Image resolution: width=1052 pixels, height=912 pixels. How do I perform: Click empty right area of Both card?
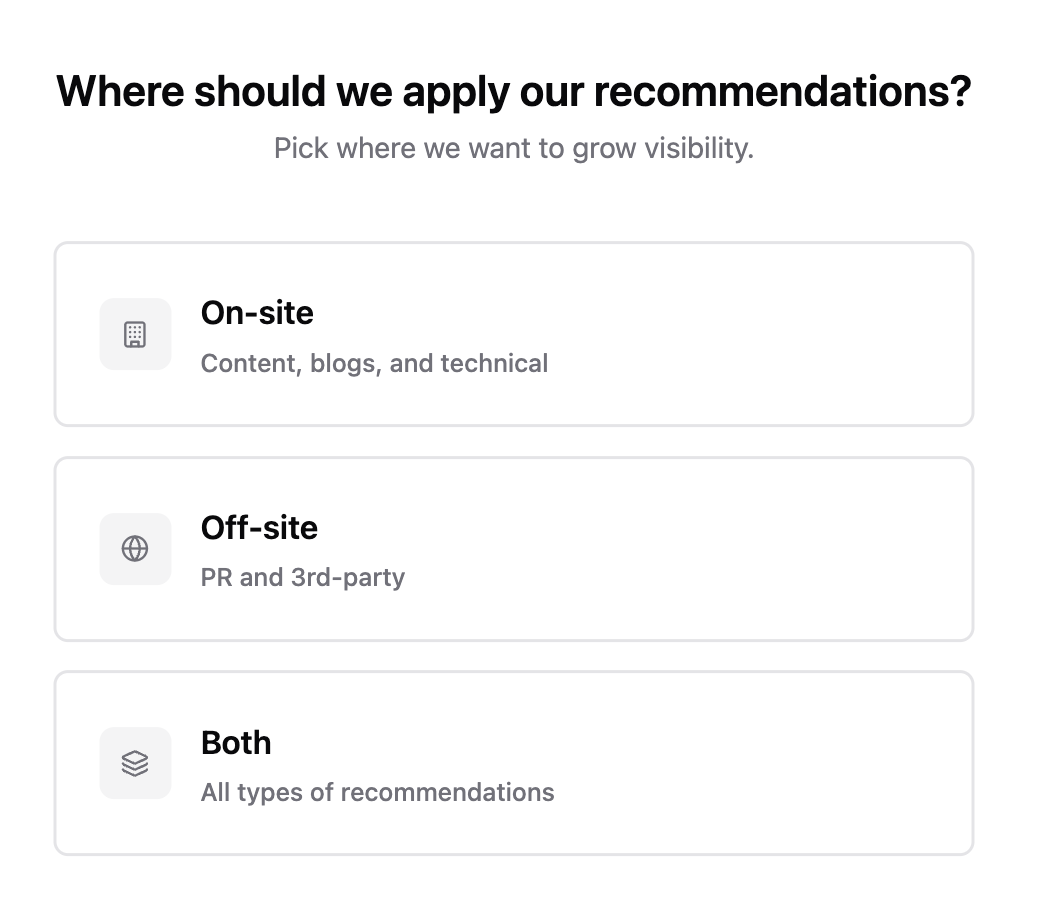pyautogui.click(x=800, y=763)
